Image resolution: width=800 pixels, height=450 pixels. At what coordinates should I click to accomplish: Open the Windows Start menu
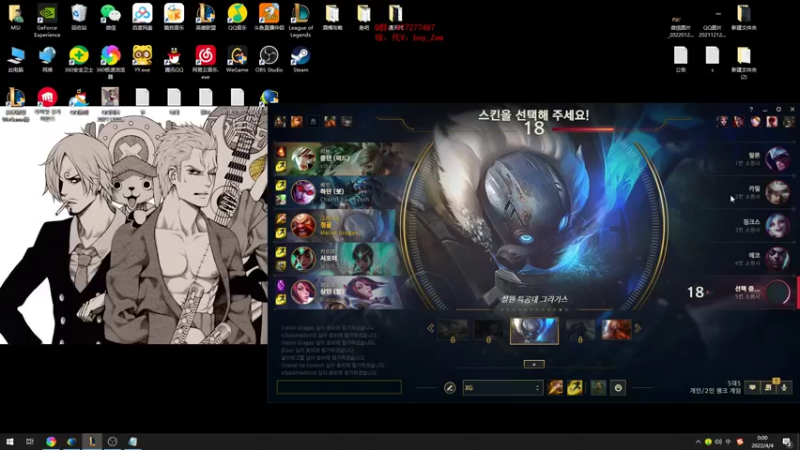[x=10, y=442]
